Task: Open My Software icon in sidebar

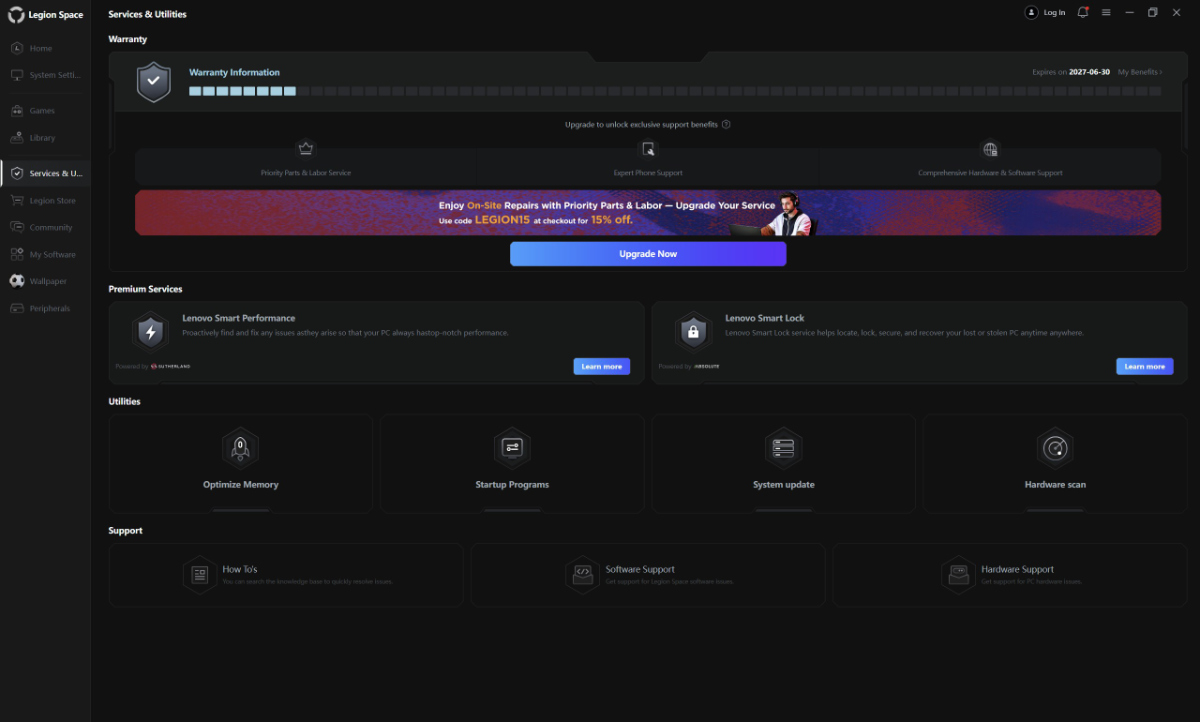Action: (17, 254)
